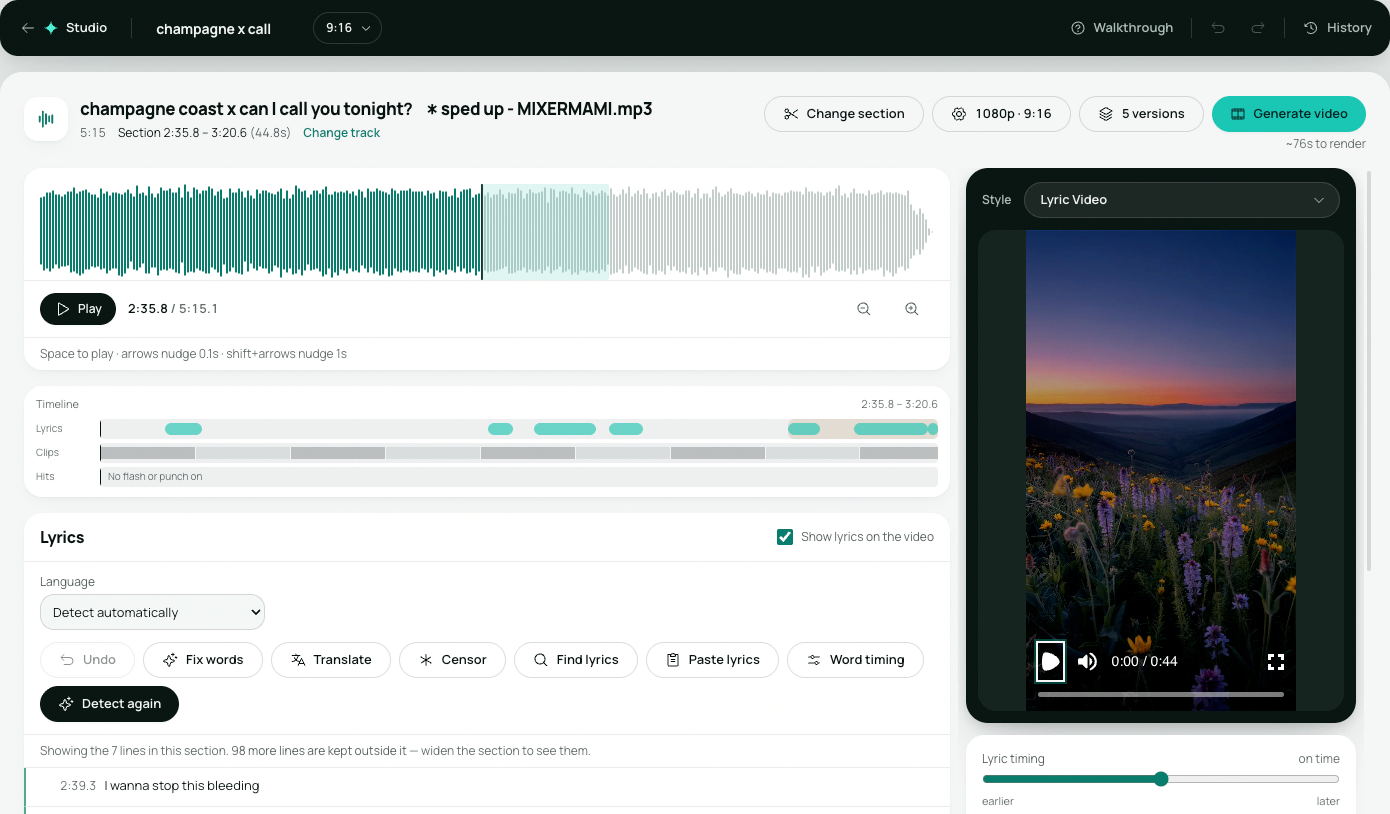Click Detect again button

pos(109,704)
